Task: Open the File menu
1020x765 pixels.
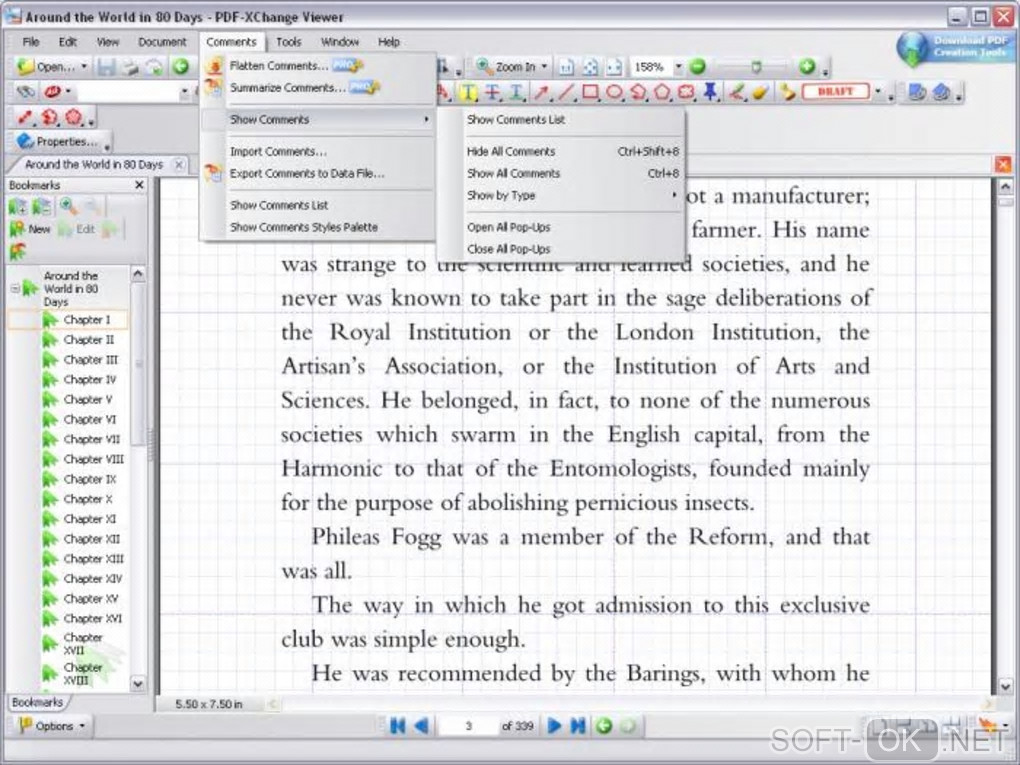Action: click(31, 42)
